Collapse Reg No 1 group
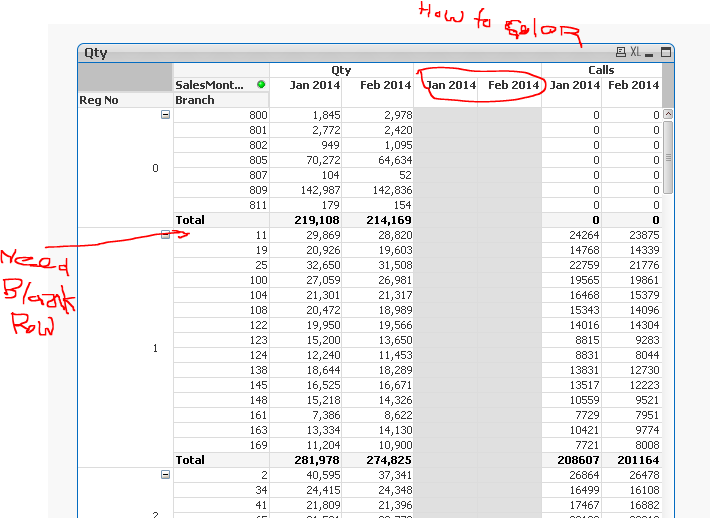This screenshot has height=518, width=710. coord(165,235)
